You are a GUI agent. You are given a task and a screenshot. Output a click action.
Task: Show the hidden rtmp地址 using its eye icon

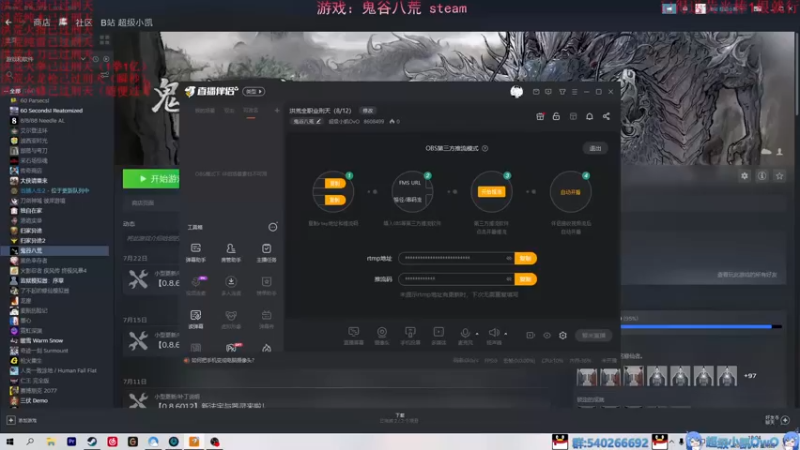509,258
